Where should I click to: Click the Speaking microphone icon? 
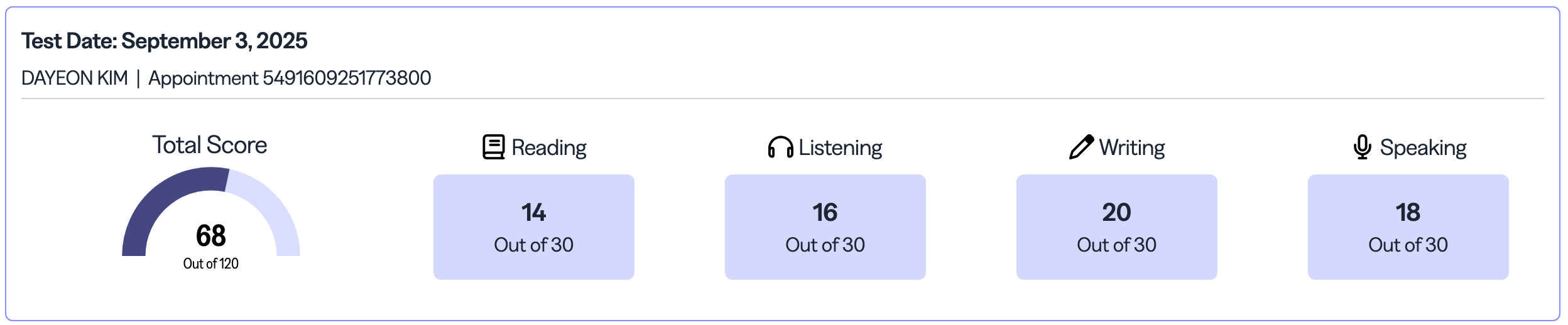[1362, 147]
